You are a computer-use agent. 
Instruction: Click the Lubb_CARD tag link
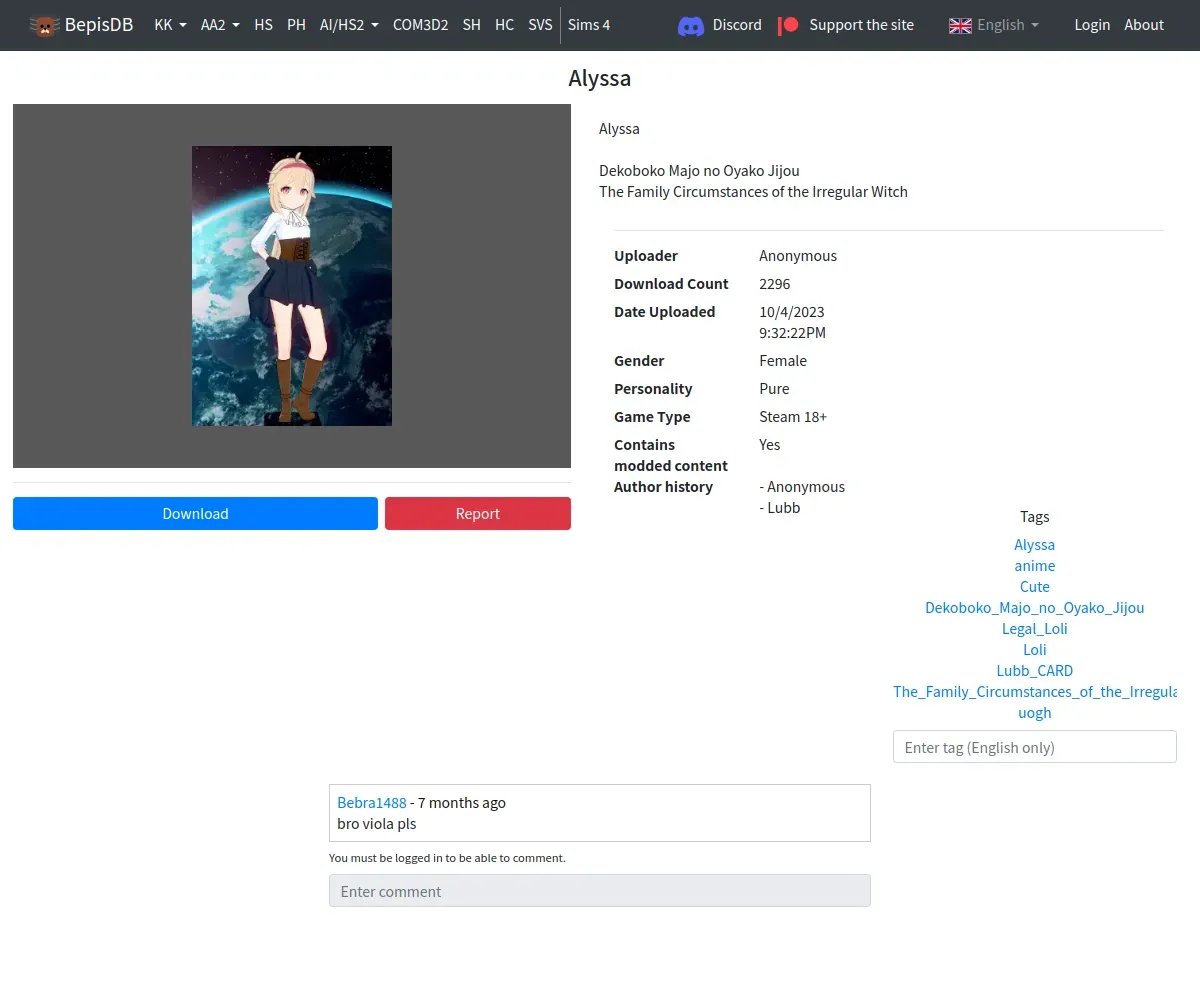(1034, 671)
